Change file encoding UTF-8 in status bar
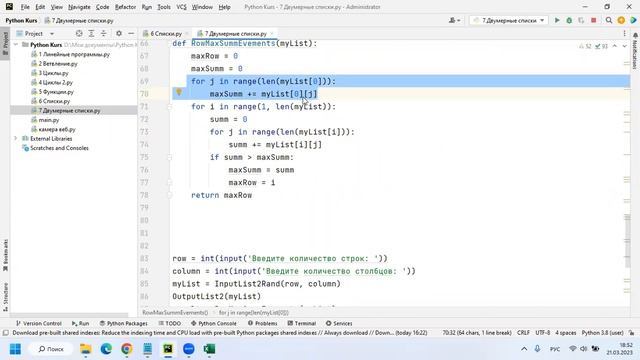The height and width of the screenshot is (360, 640). [x=542, y=333]
